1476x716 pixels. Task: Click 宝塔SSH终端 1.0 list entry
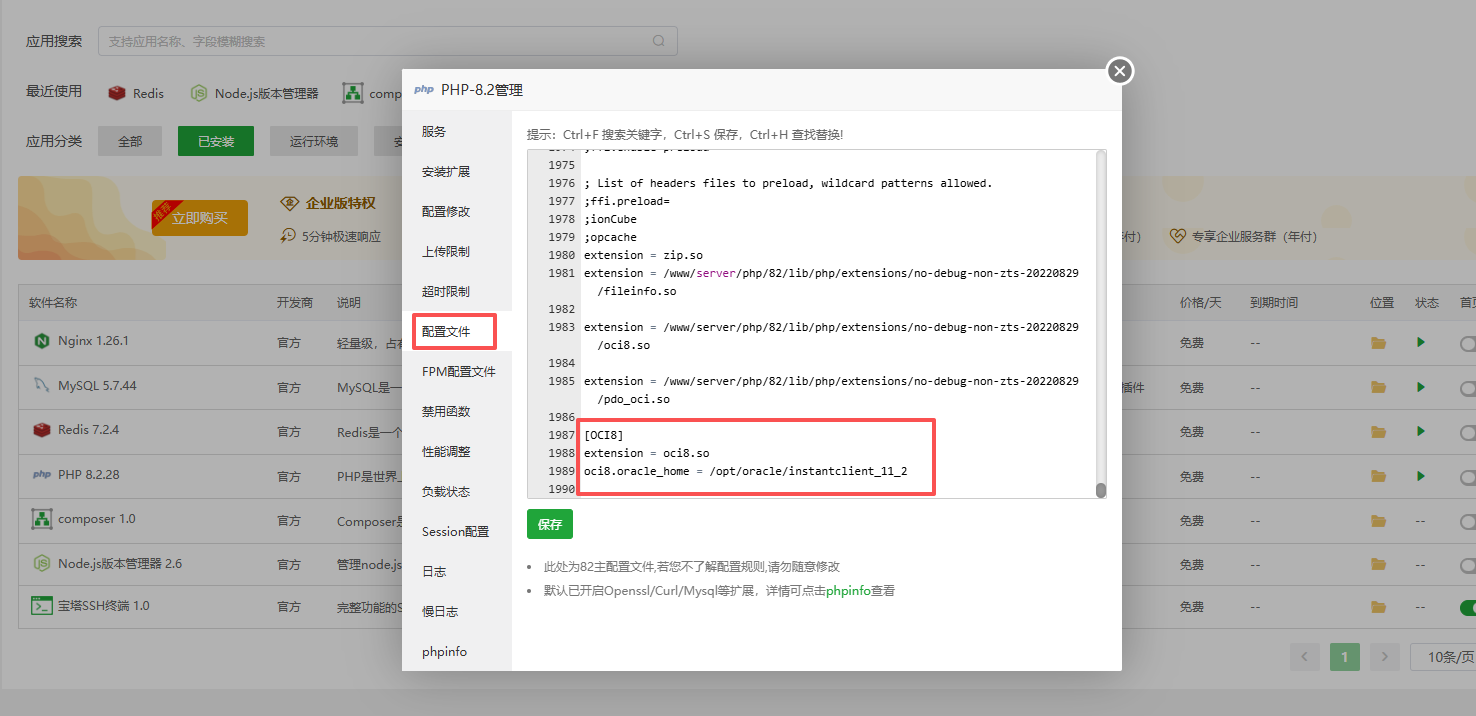[x=104, y=606]
